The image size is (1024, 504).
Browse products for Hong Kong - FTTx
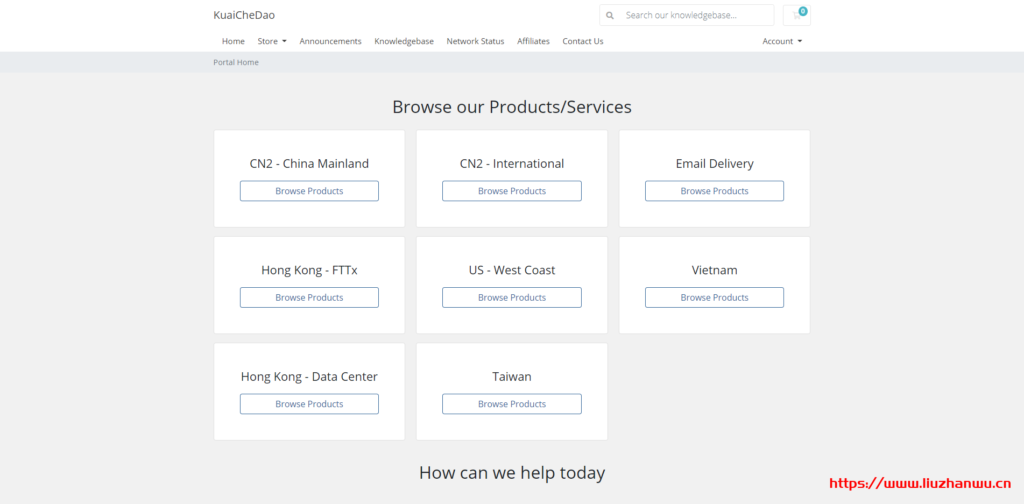pos(309,297)
